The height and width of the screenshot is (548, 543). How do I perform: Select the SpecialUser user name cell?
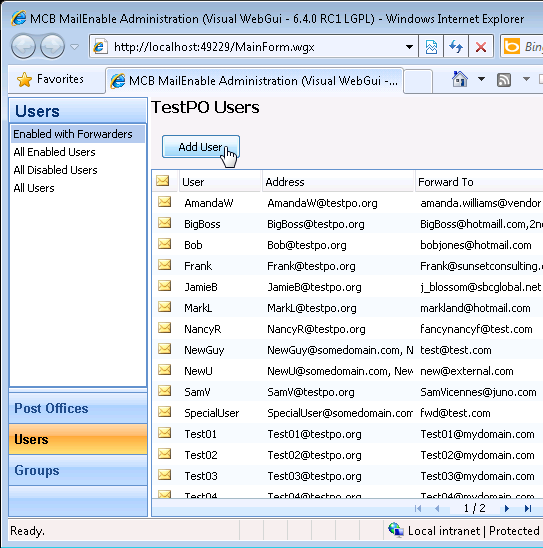pyautogui.click(x=211, y=413)
